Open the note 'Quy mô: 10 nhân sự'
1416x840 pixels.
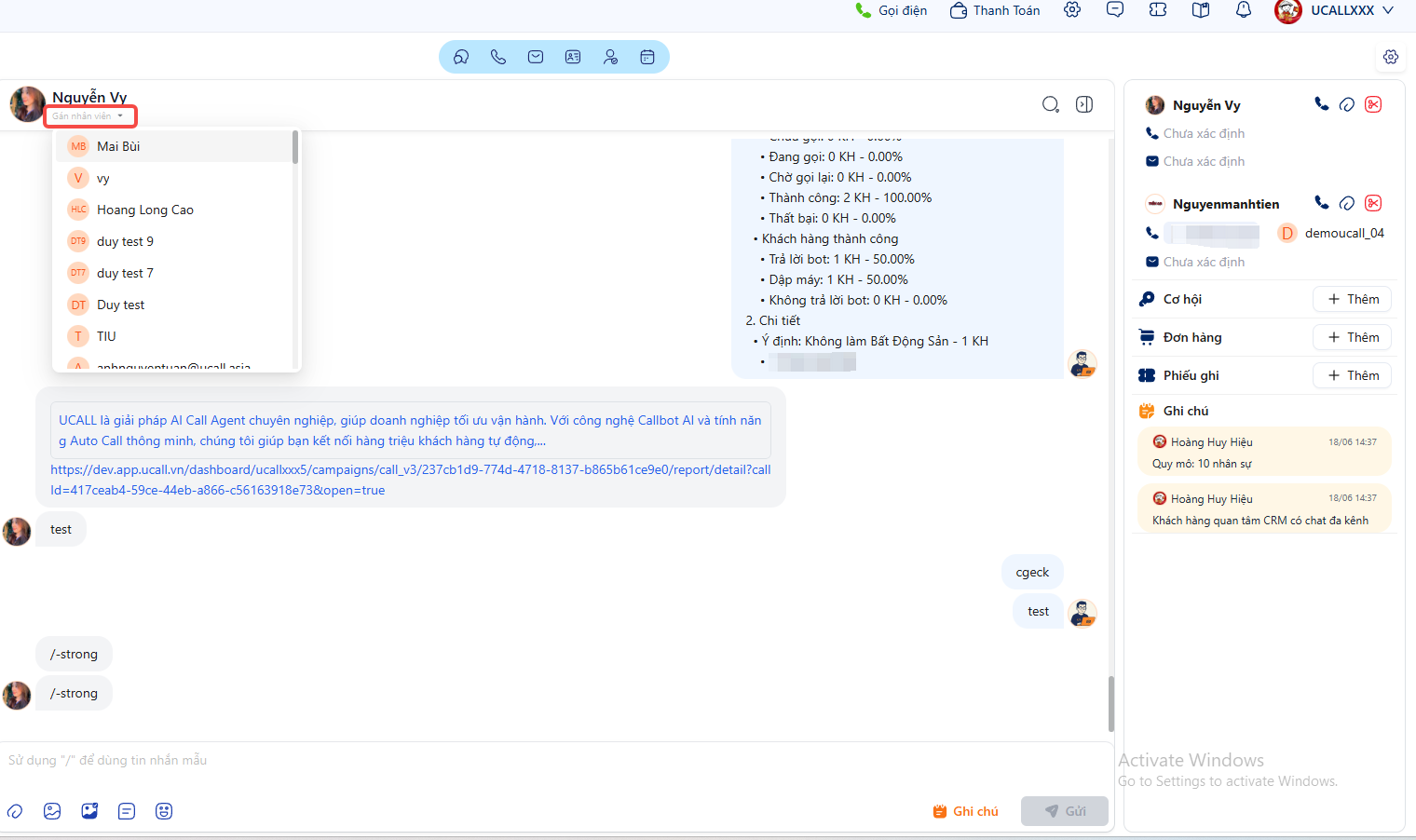(1264, 452)
